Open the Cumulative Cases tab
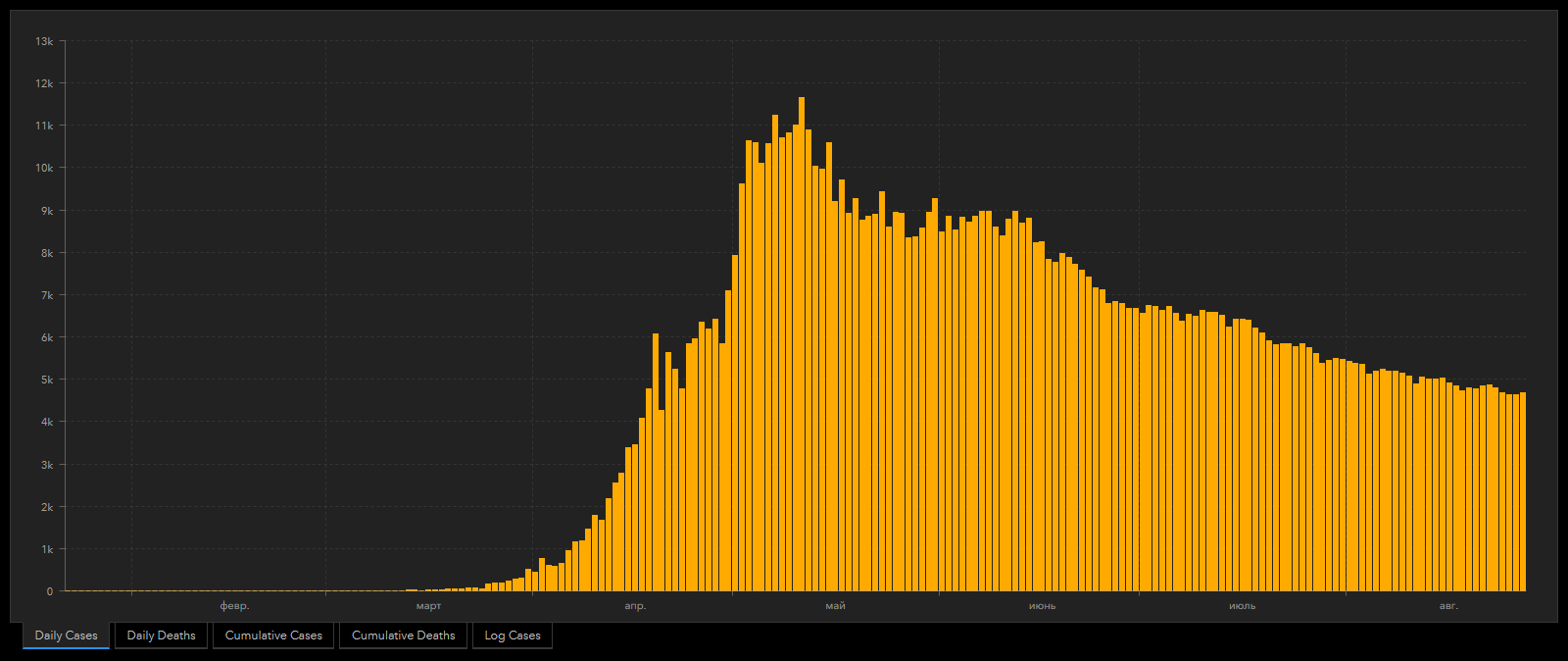The height and width of the screenshot is (661, 1568). pos(273,636)
